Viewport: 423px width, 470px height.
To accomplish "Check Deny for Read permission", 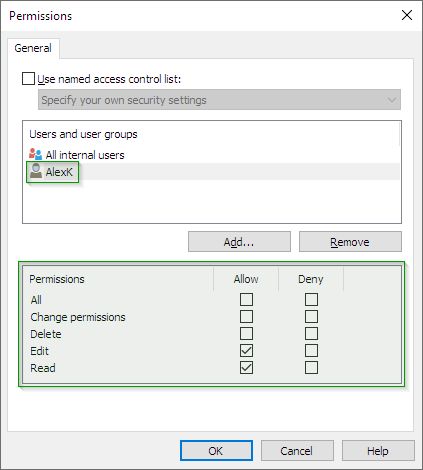I will pyautogui.click(x=311, y=368).
